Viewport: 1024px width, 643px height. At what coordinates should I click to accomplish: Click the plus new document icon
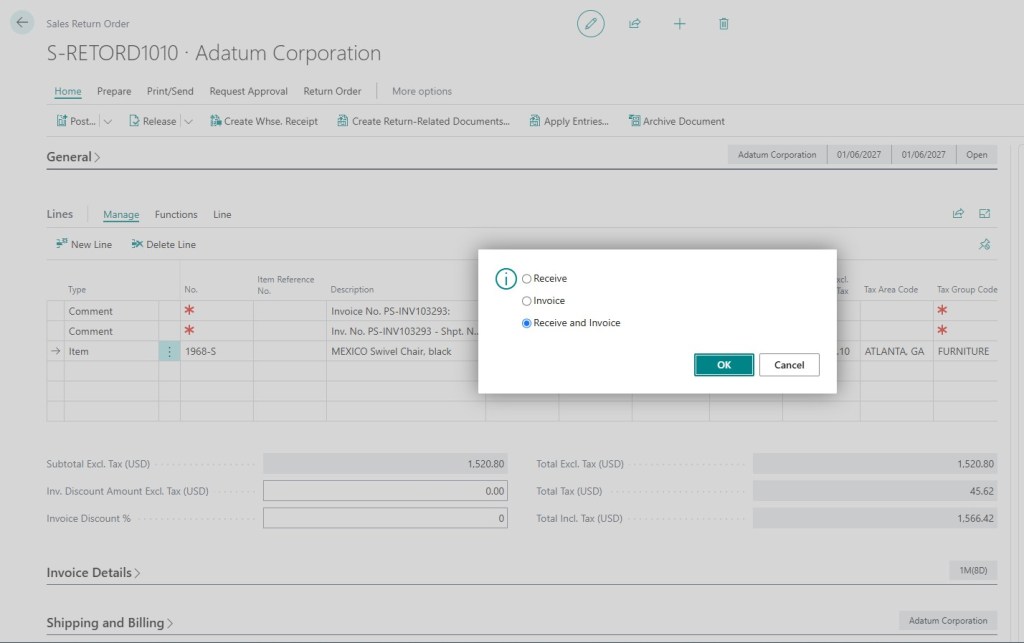(x=679, y=24)
